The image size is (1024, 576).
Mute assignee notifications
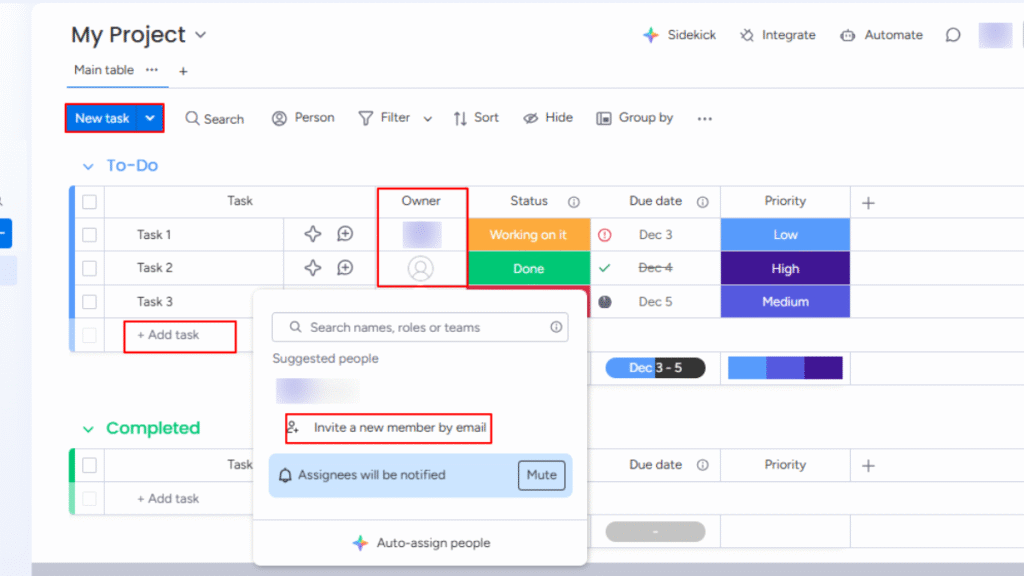[541, 475]
